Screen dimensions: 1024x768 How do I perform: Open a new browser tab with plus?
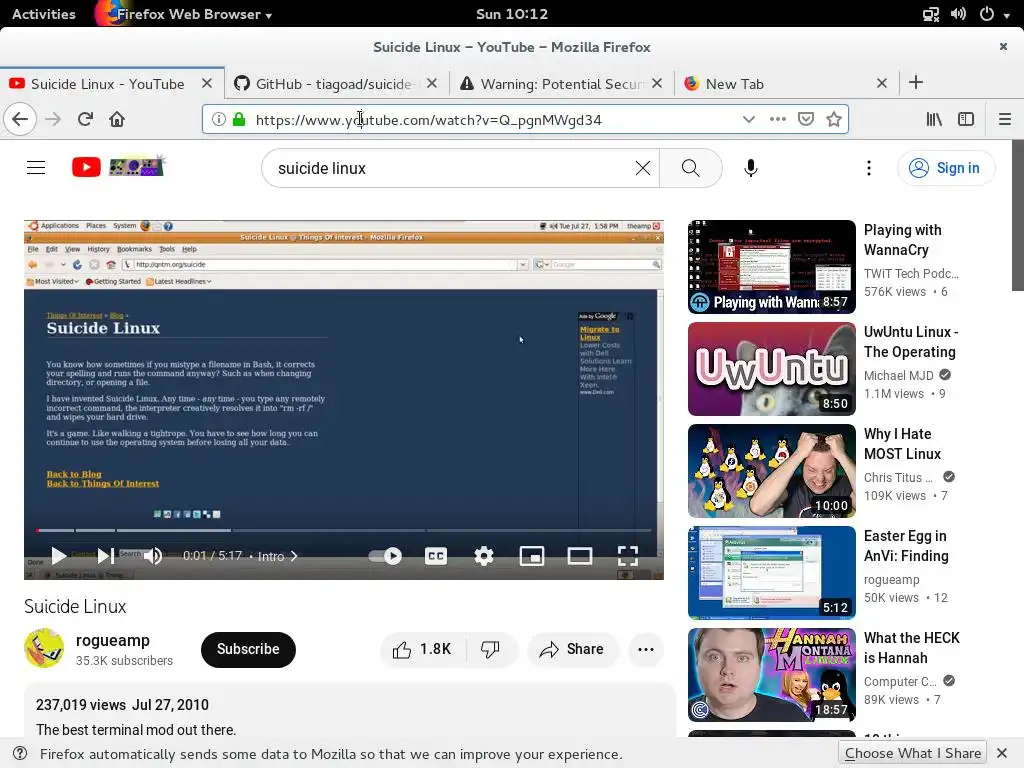(916, 82)
